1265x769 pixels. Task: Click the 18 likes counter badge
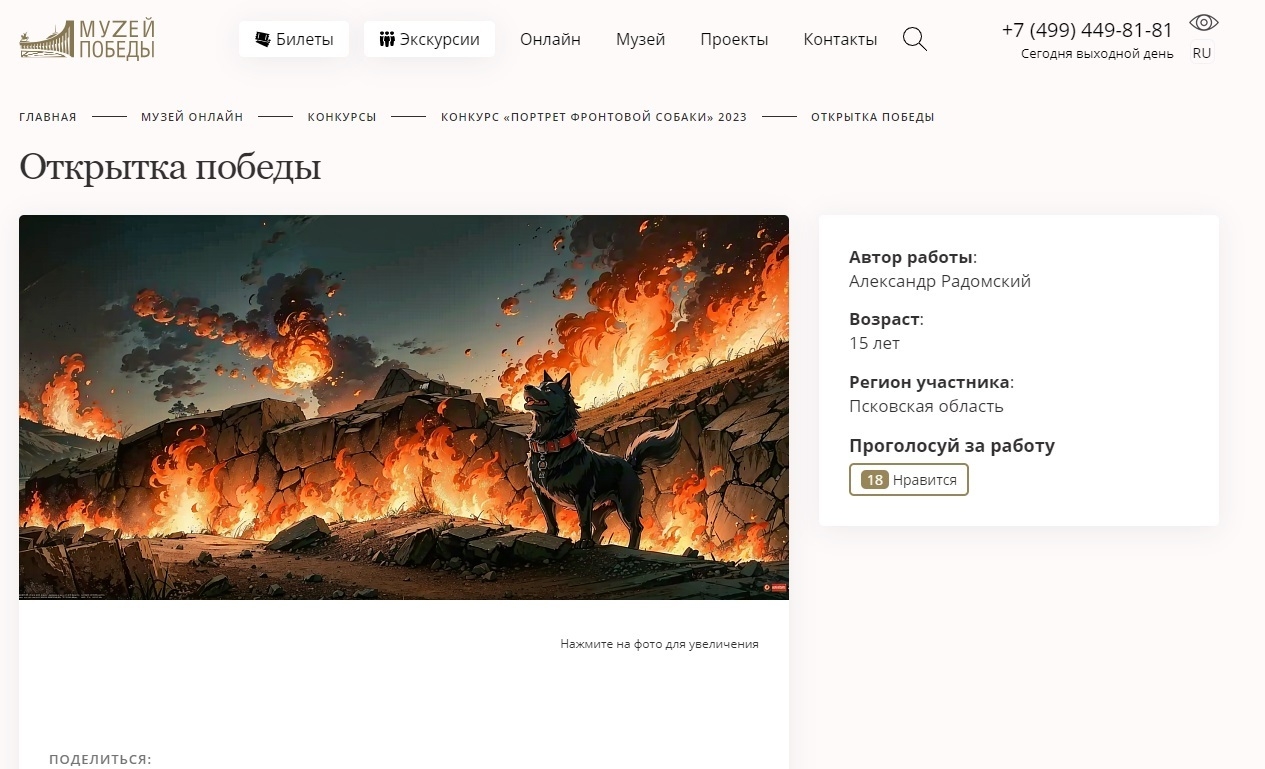coord(875,480)
